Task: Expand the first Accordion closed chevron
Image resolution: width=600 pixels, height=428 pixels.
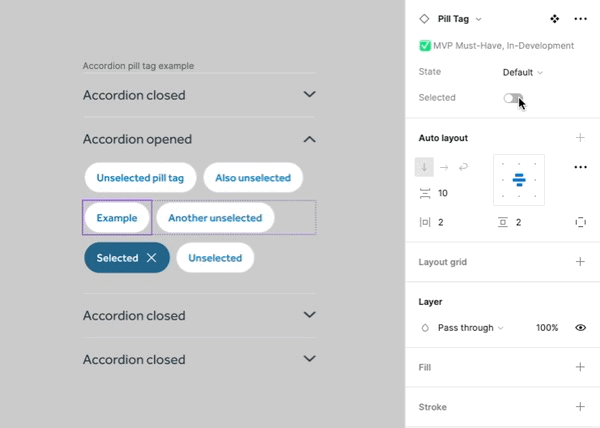Action: click(x=310, y=95)
